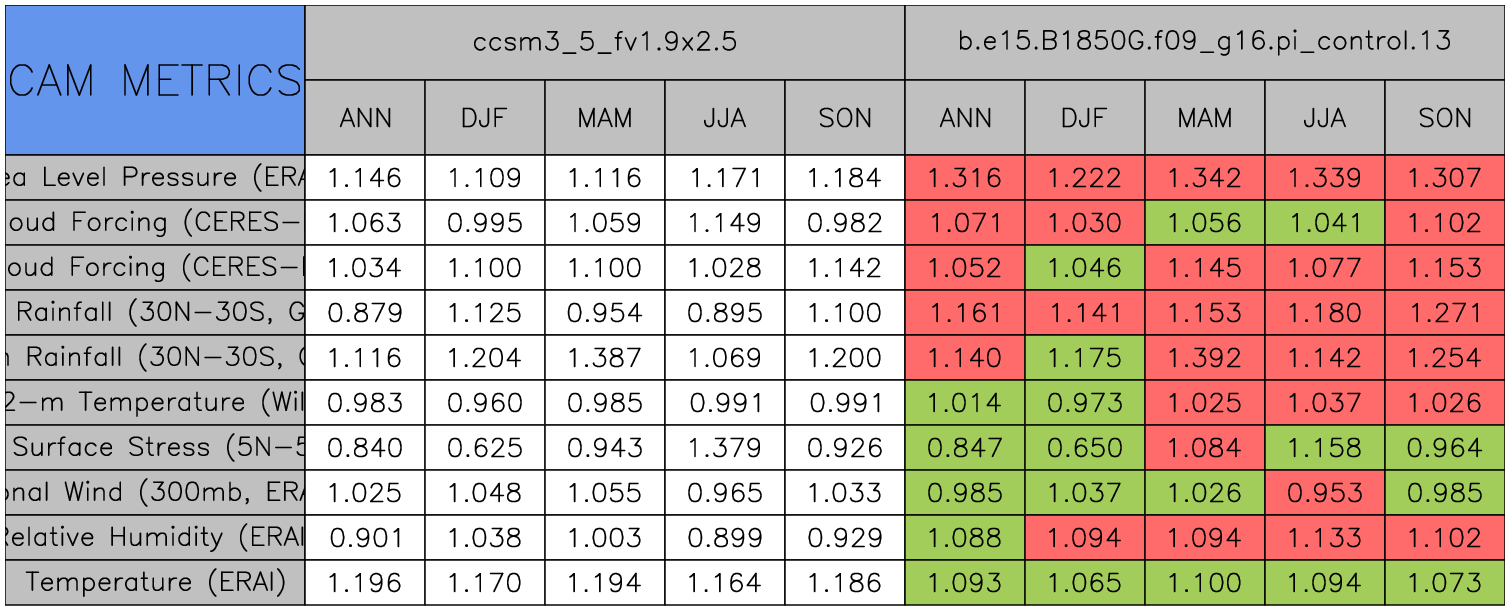Select the green cell showing 0.650
Image resolution: width=1510 pixels, height=611 pixels.
tap(1085, 447)
